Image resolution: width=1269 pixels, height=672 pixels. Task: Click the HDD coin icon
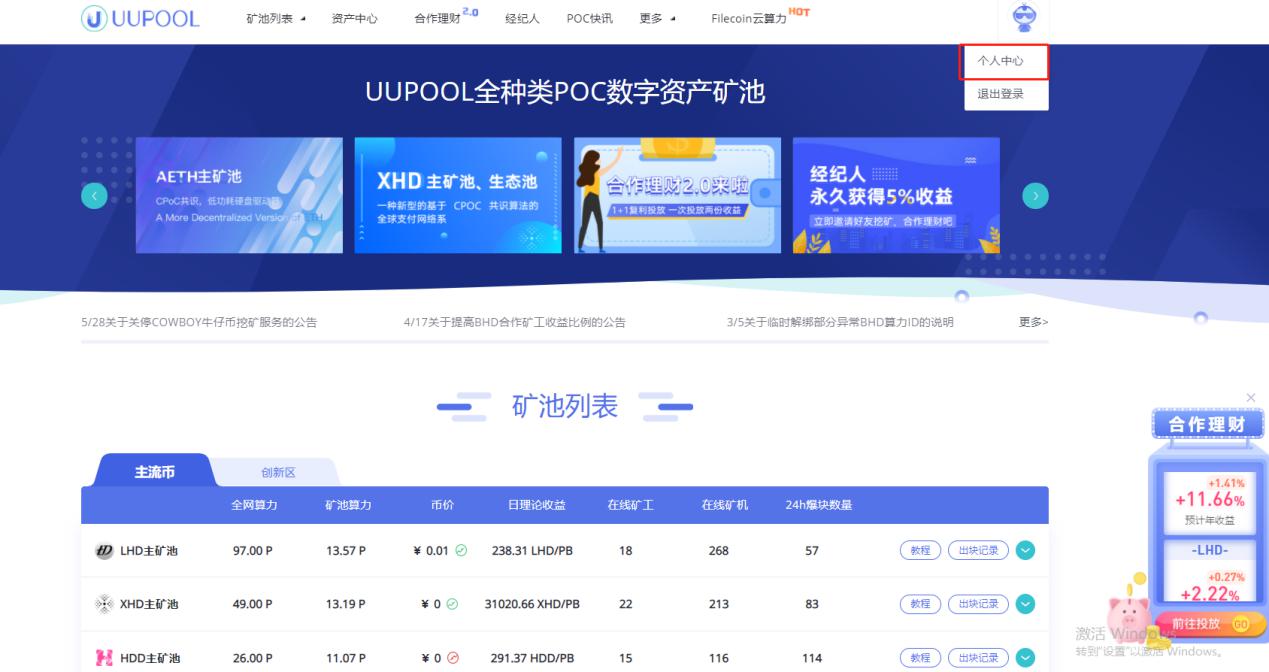click(x=104, y=658)
